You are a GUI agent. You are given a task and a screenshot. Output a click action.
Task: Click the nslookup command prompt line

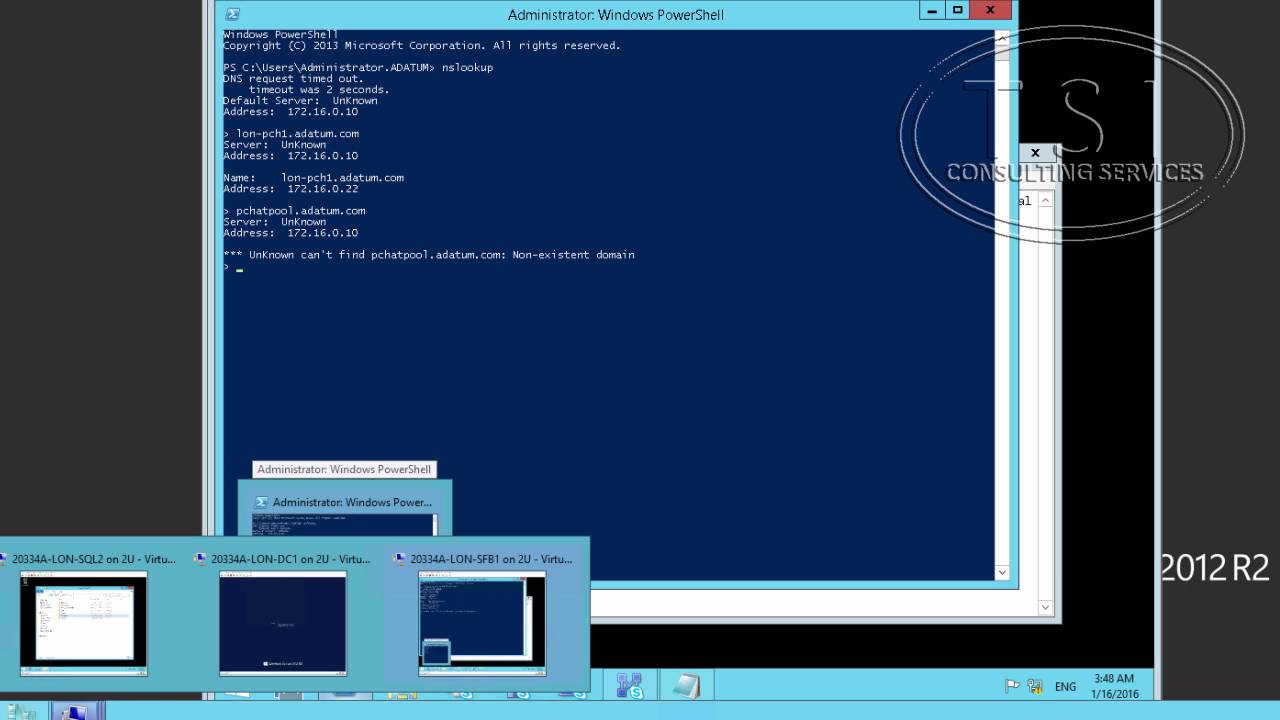coord(358,68)
